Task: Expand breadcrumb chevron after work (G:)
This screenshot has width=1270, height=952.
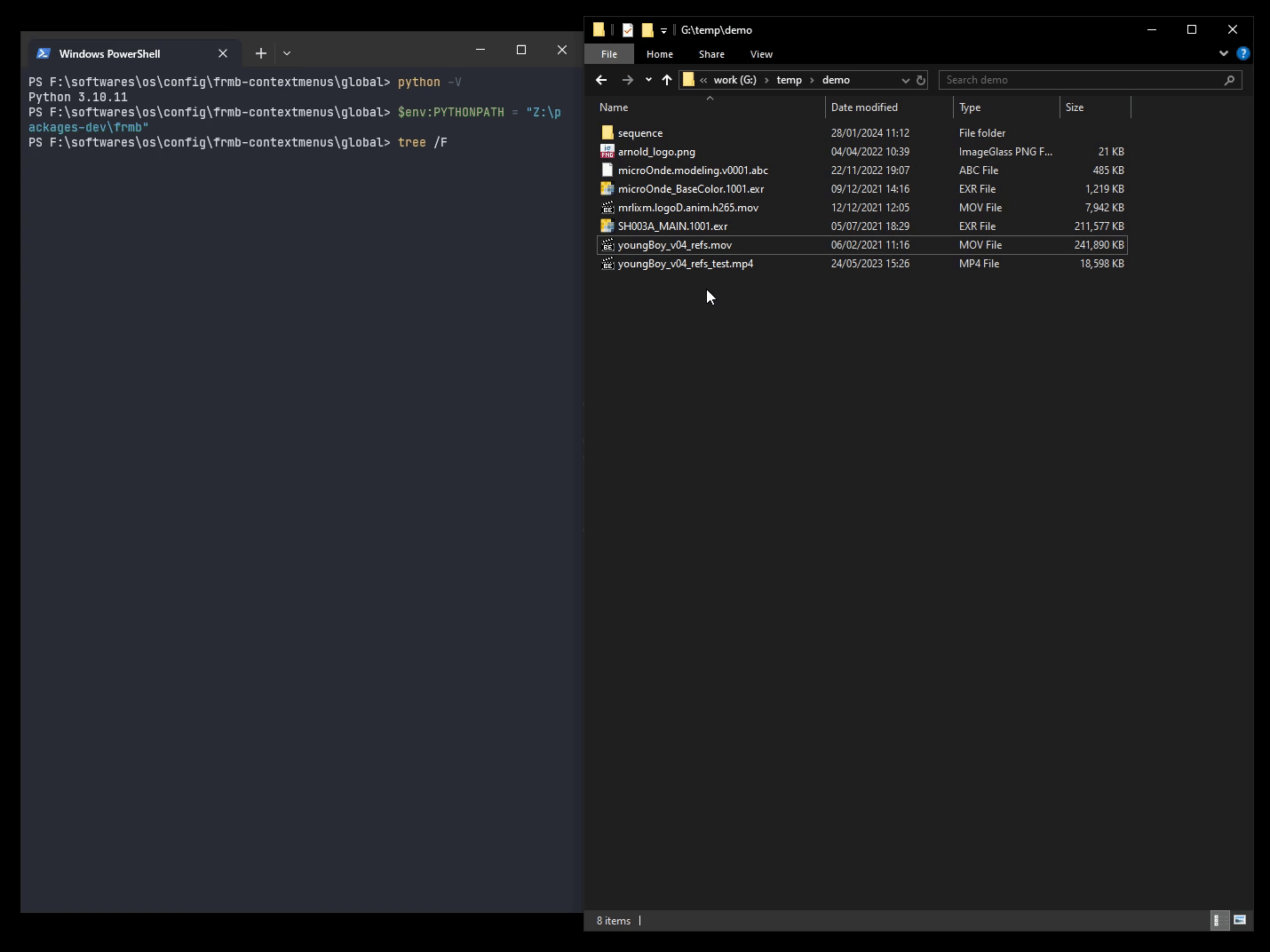Action: click(x=766, y=80)
